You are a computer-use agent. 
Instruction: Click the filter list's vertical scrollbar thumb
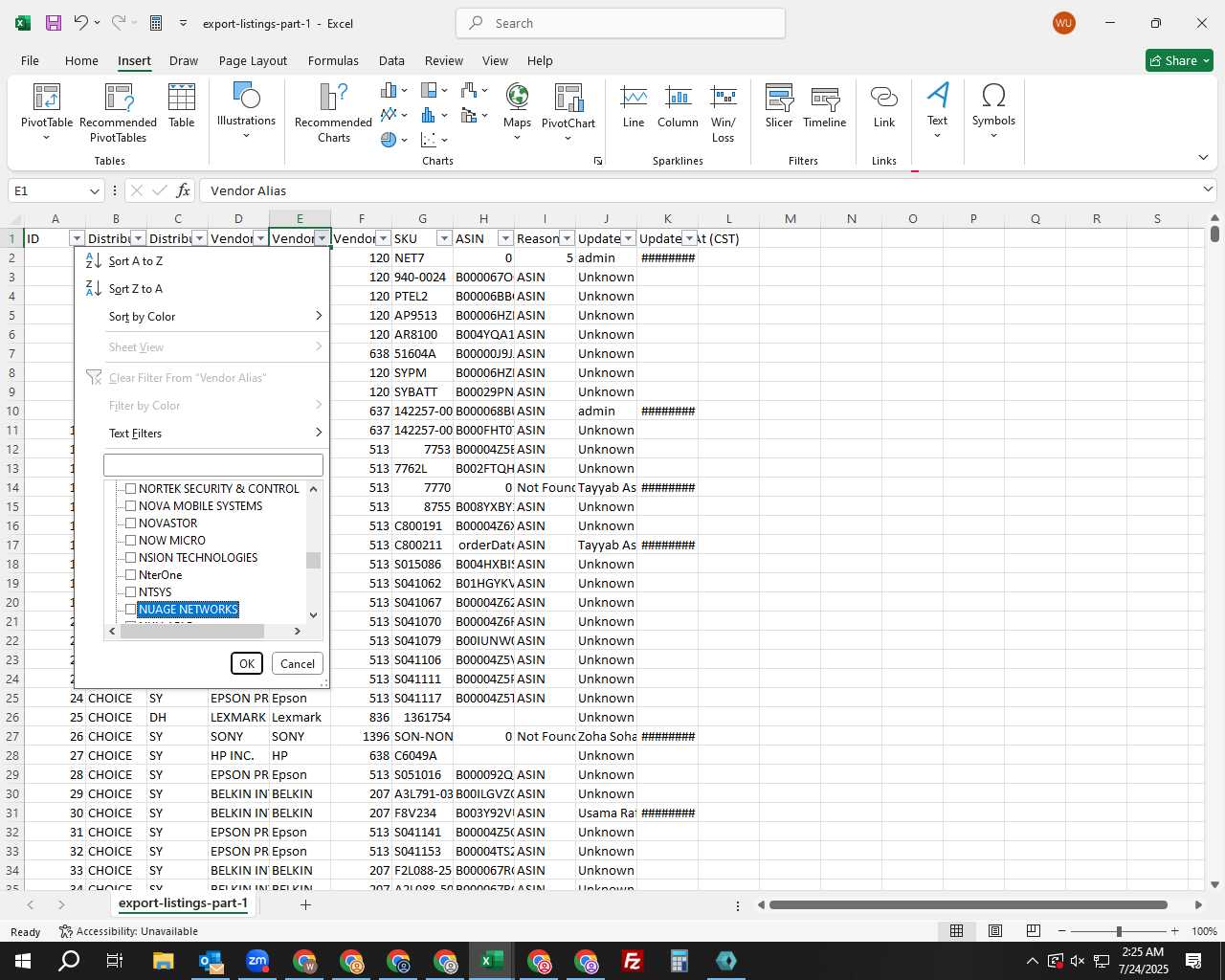pos(313,560)
